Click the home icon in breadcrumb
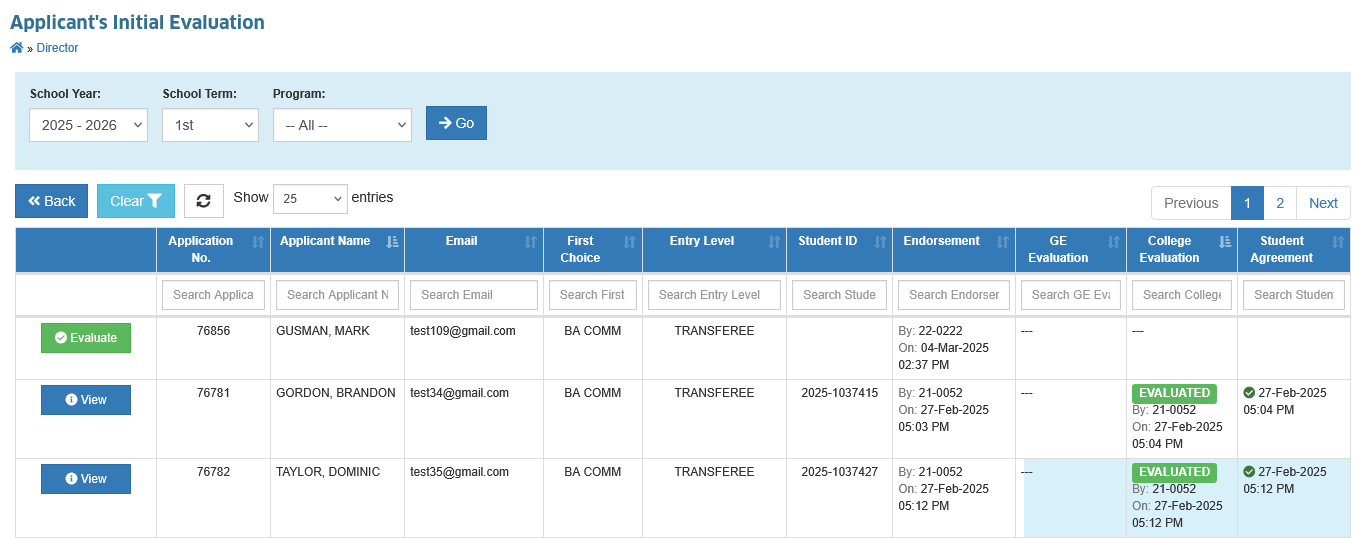Image resolution: width=1366 pixels, height=538 pixels. 16,48
